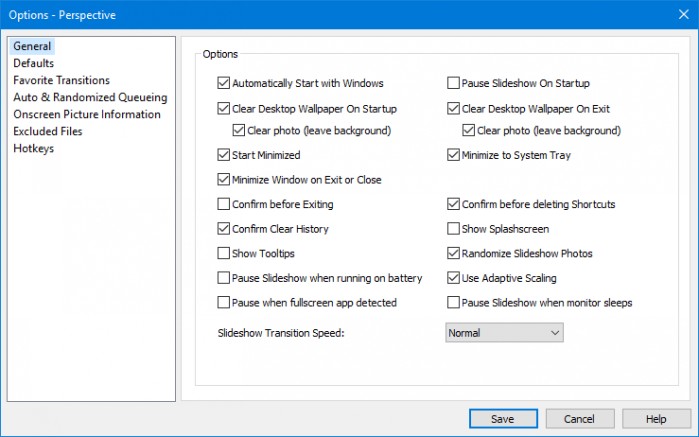Click the Cancel button
The width and height of the screenshot is (699, 437).
pos(580,419)
